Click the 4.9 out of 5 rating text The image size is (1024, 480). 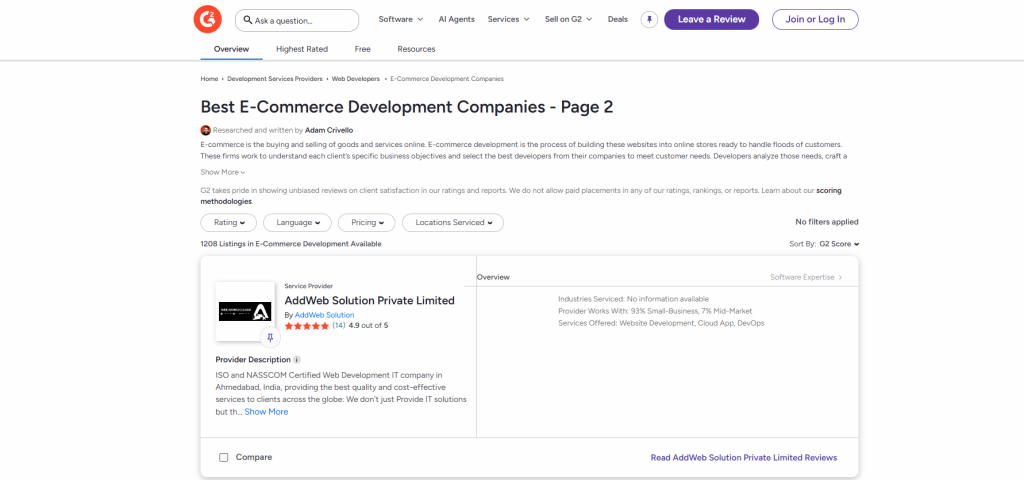point(368,325)
